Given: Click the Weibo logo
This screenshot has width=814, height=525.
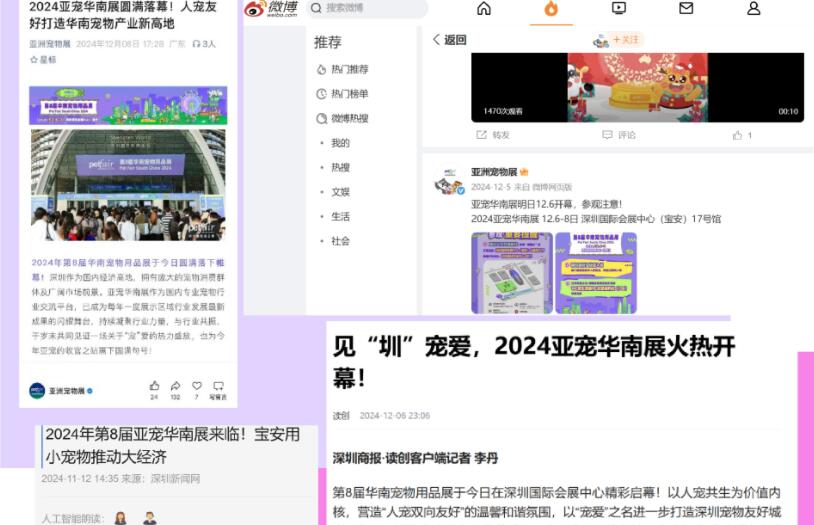Looking at the screenshot, I should coord(271,9).
